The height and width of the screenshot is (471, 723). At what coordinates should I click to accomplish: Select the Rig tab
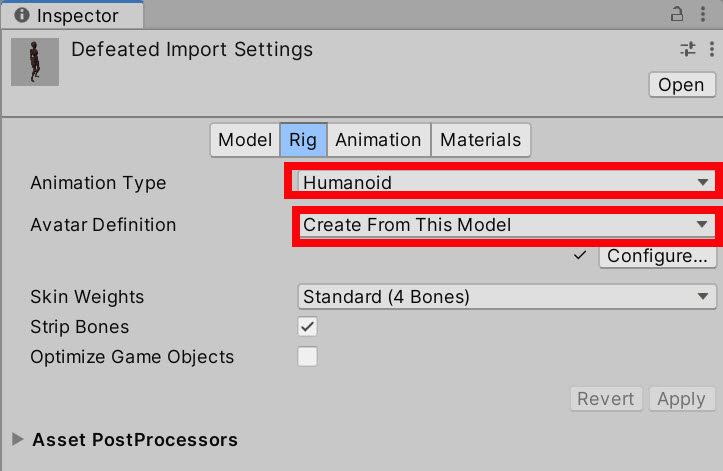[303, 140]
